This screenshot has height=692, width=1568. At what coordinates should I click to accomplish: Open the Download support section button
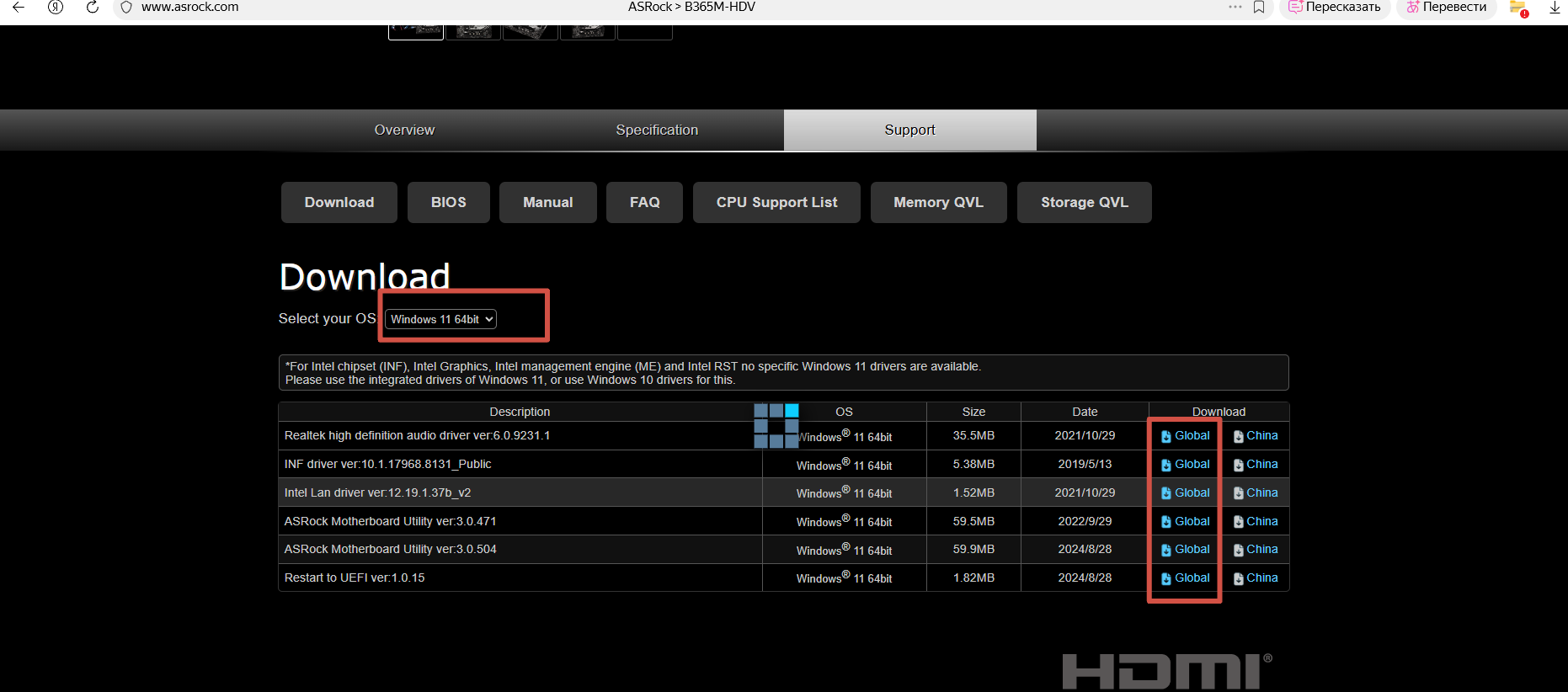click(x=339, y=202)
